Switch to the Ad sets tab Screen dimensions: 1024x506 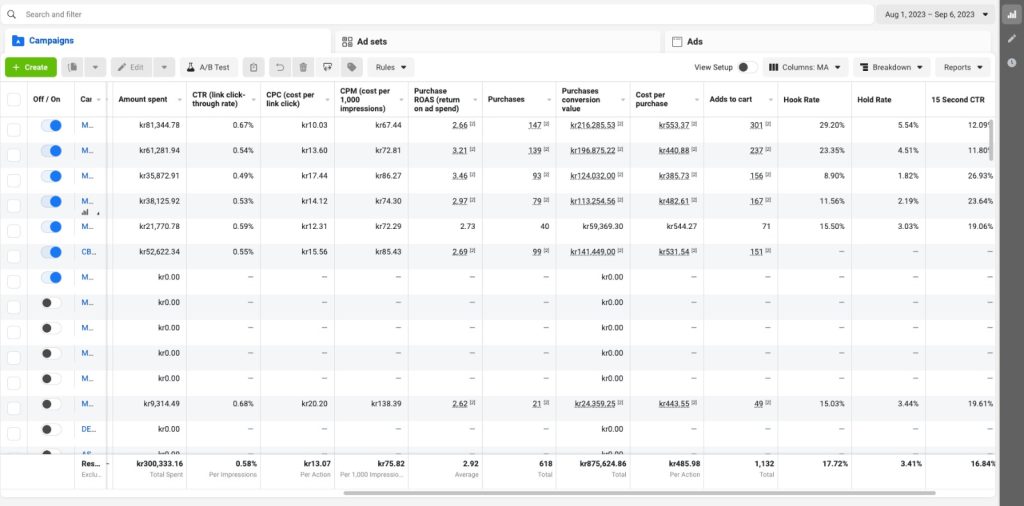pyautogui.click(x=370, y=41)
